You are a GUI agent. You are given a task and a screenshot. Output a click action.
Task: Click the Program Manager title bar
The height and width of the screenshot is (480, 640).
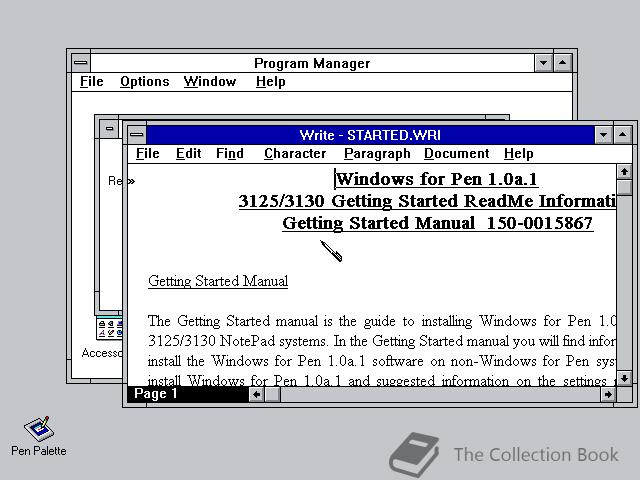pyautogui.click(x=312, y=63)
